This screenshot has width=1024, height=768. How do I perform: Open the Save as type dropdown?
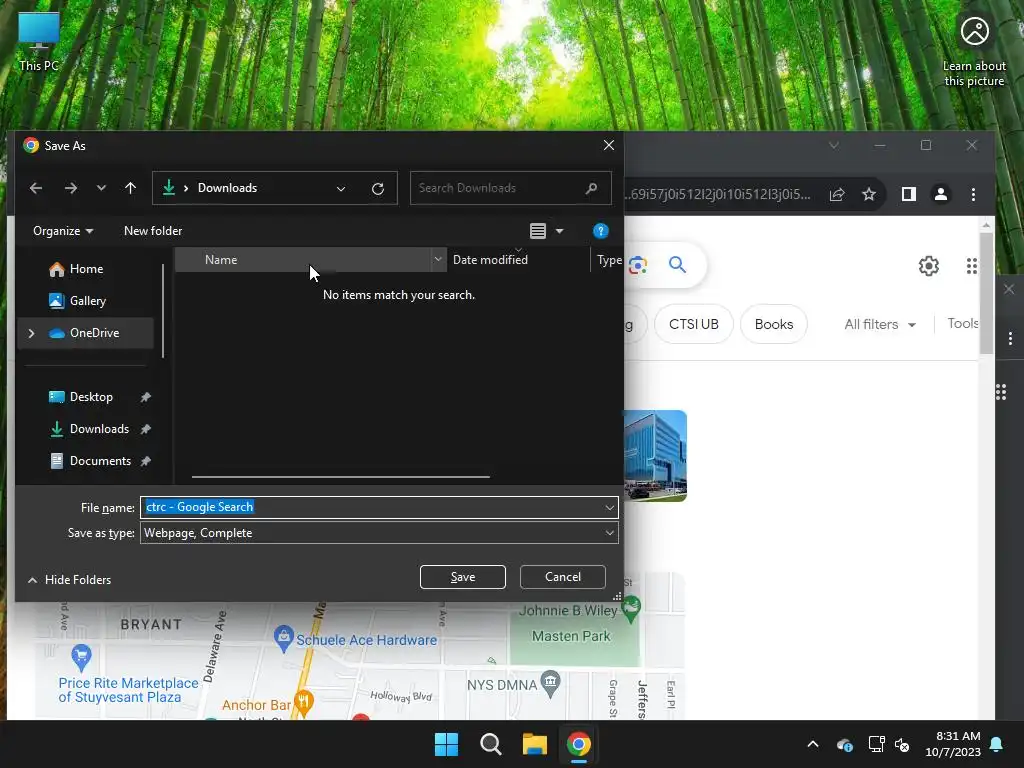379,533
